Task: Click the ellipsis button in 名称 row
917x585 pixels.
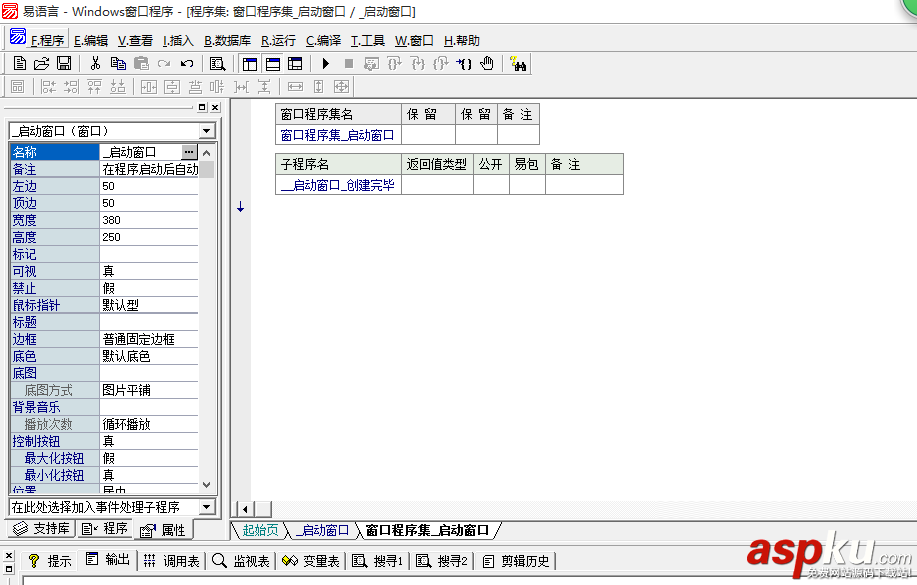Action: [x=189, y=152]
